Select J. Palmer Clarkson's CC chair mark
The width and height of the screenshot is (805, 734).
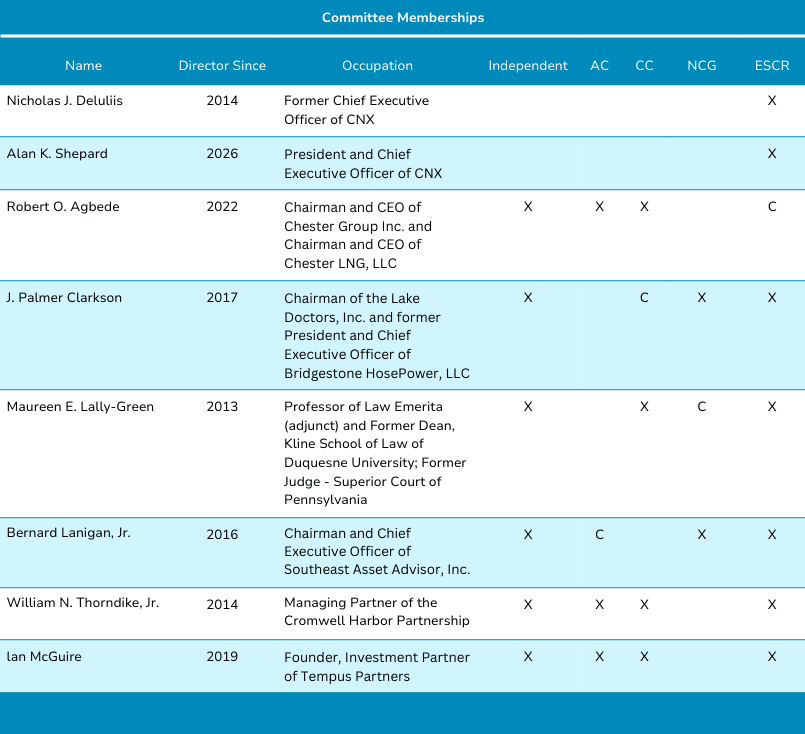pos(644,298)
